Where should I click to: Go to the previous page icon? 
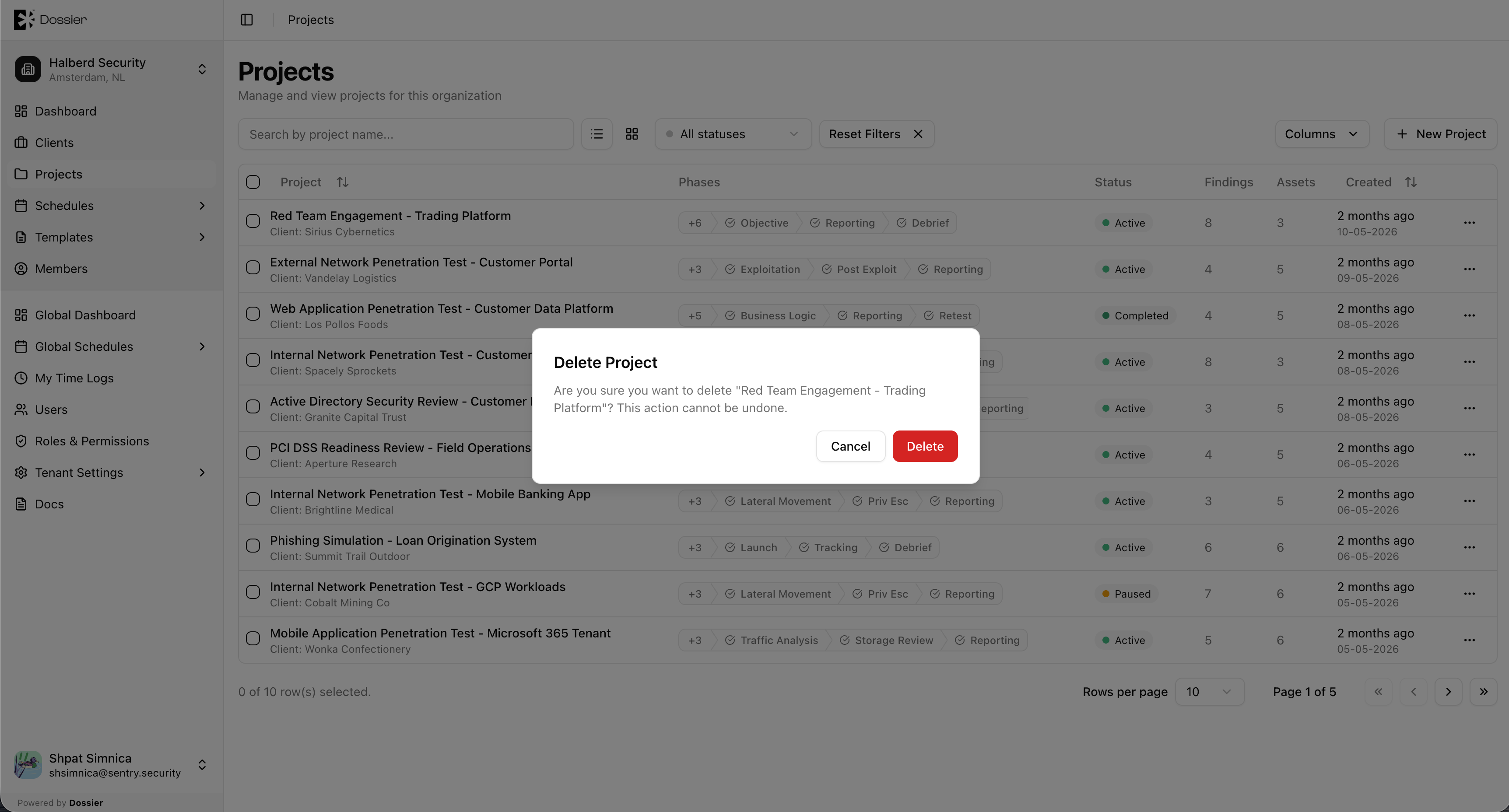click(x=1414, y=692)
